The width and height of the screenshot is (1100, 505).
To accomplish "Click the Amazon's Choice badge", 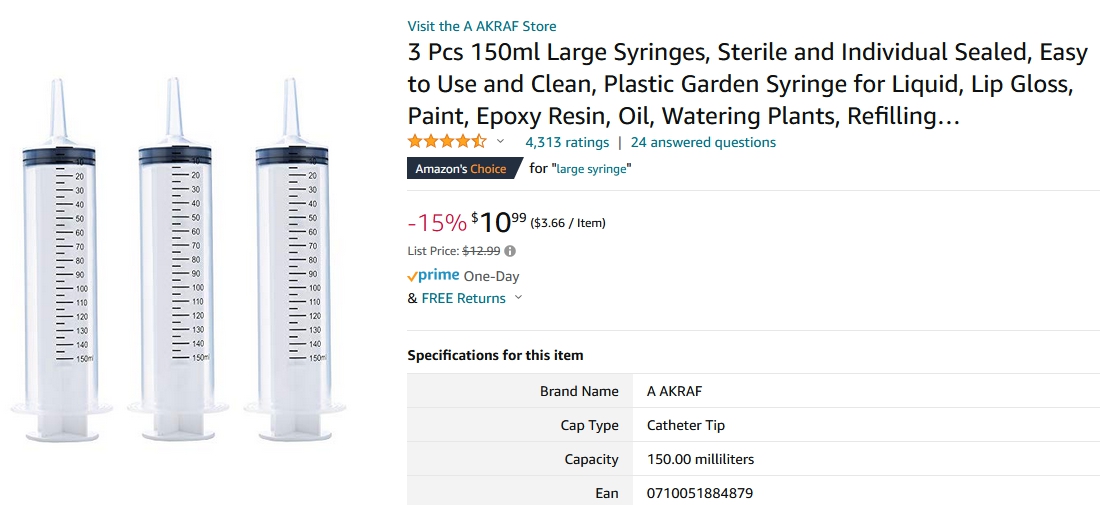I will point(461,169).
